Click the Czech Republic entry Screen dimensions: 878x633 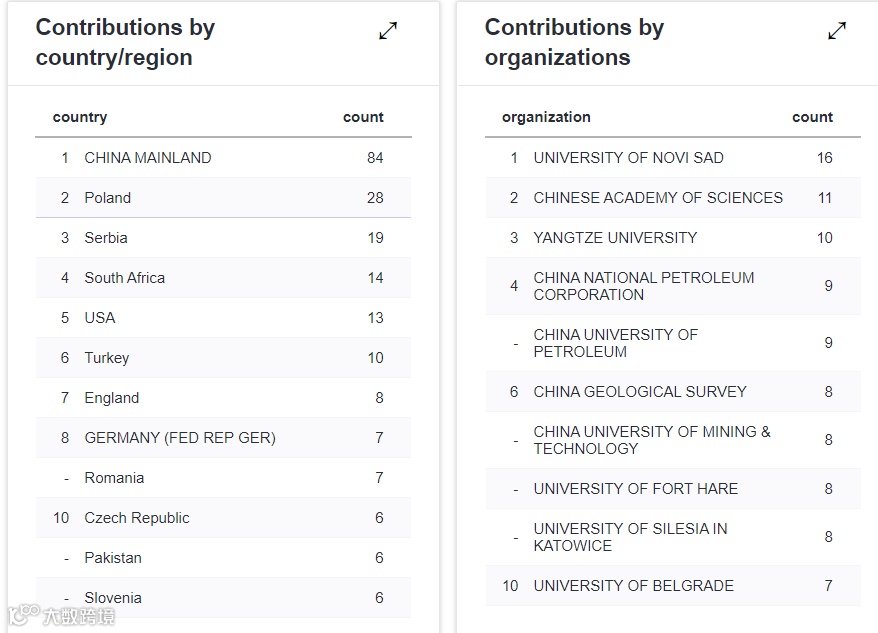137,518
